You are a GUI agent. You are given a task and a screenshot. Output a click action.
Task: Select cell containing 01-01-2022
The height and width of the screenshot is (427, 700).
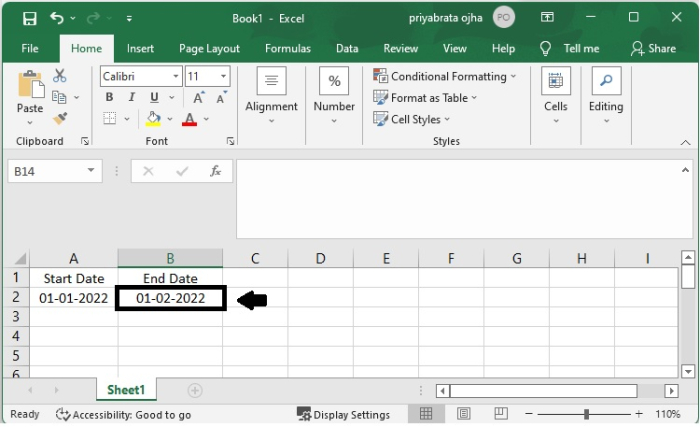pyautogui.click(x=74, y=298)
